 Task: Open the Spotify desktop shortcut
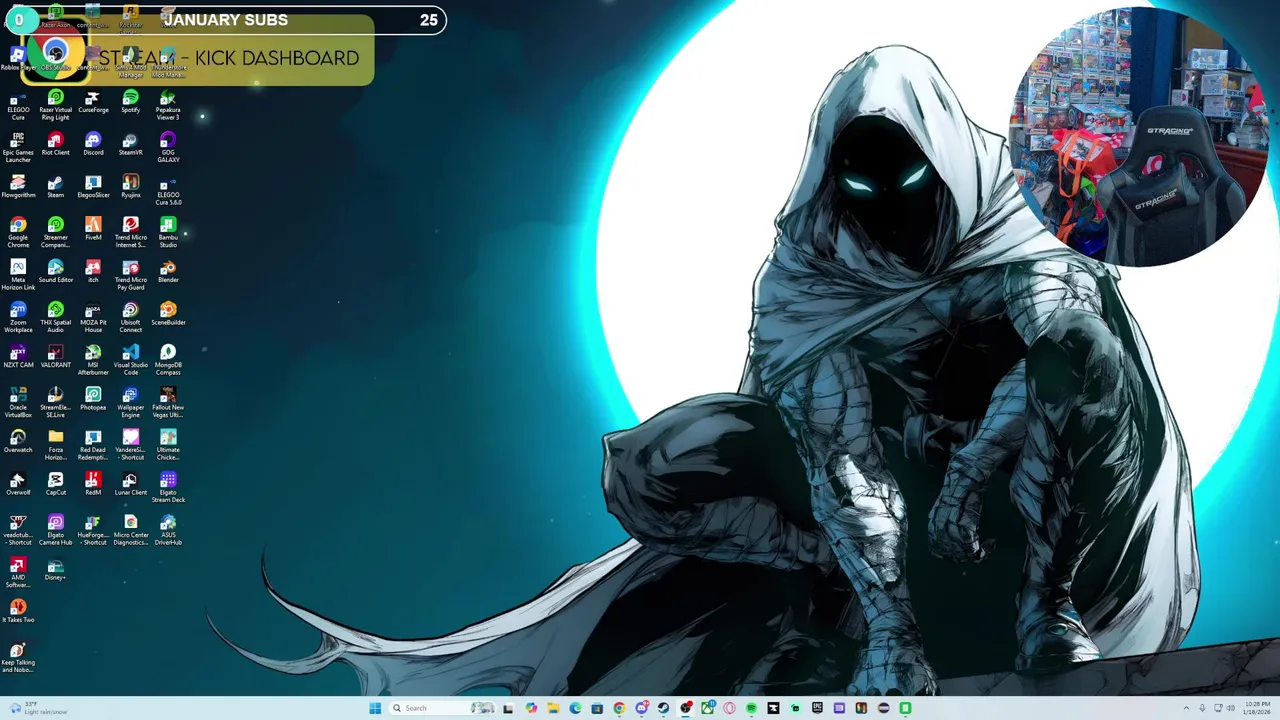pyautogui.click(x=130, y=102)
